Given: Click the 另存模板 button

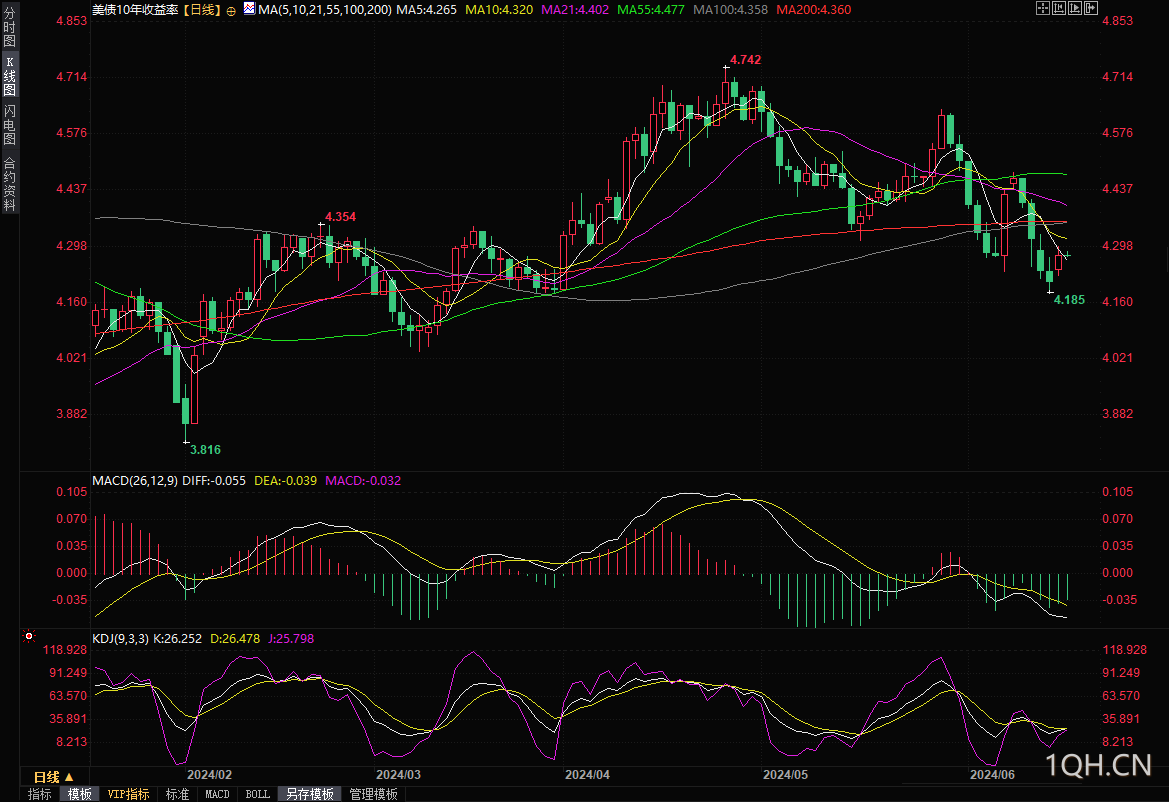Looking at the screenshot, I should (309, 794).
